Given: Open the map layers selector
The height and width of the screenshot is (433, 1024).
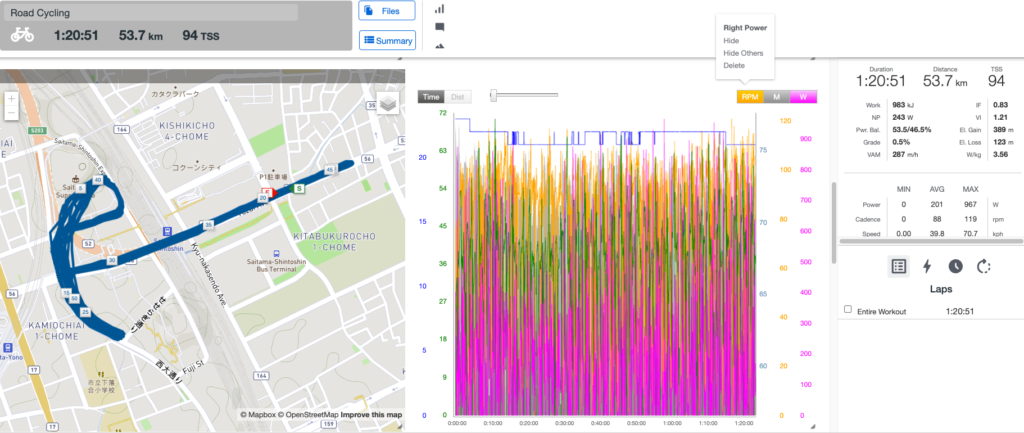Looking at the screenshot, I should point(387,104).
